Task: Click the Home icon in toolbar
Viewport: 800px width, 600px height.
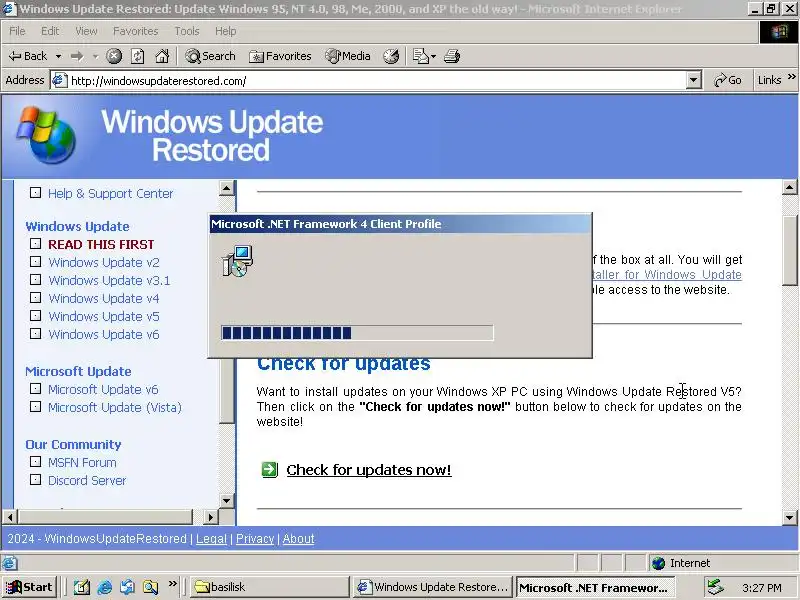Action: click(162, 56)
